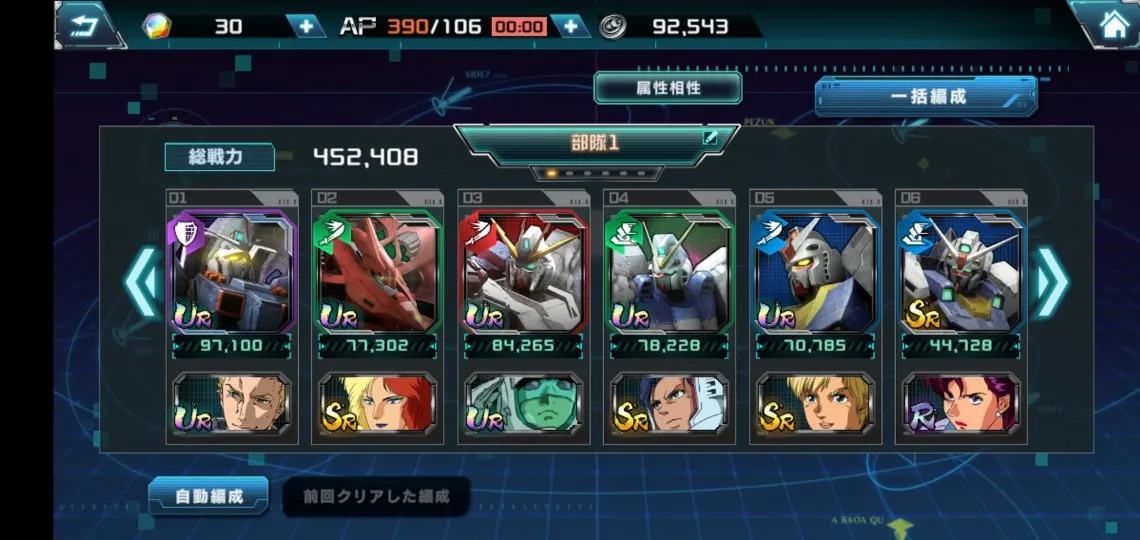This screenshot has width=1140, height=540.
Task: Open the home screen icon
Action: pyautogui.click(x=1114, y=26)
